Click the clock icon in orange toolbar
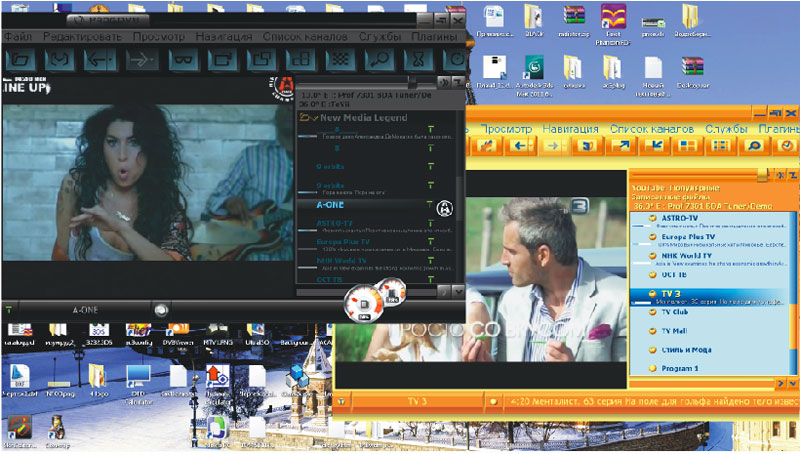Viewport: 800px width, 454px height. pos(787,146)
